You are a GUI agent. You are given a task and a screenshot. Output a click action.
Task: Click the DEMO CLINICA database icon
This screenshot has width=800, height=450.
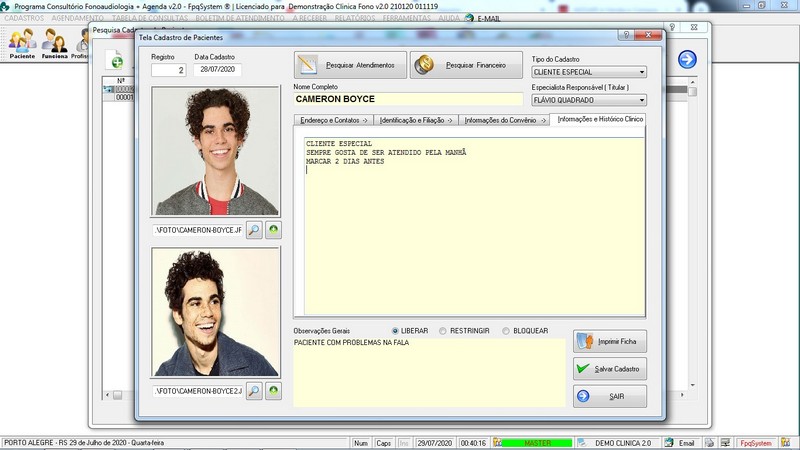click(x=582, y=443)
